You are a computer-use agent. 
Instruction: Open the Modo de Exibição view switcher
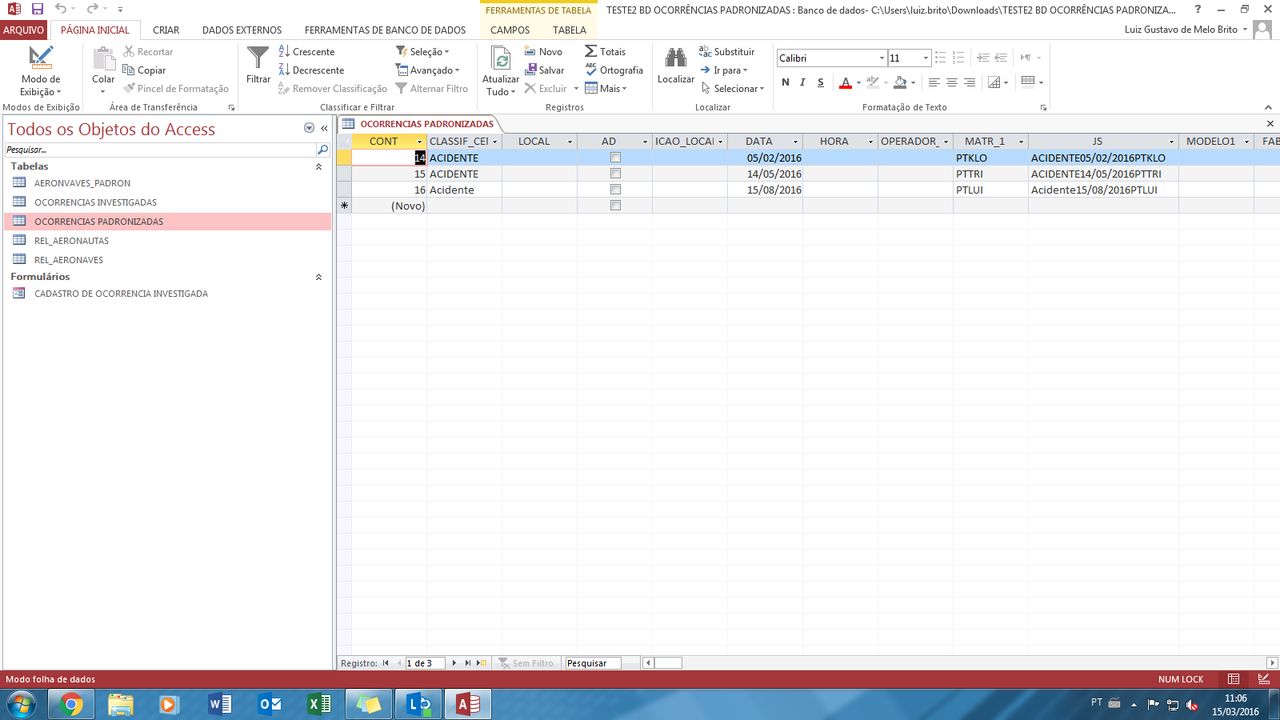(40, 70)
